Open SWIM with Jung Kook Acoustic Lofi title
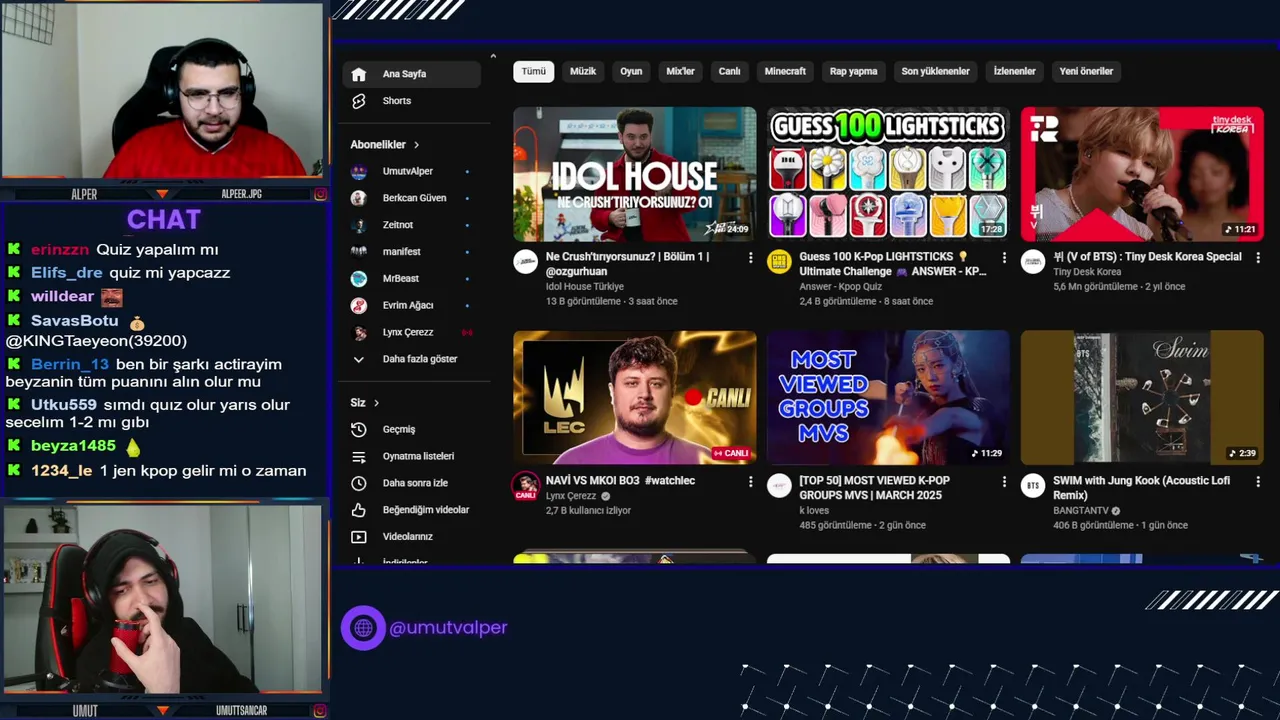 pos(1140,488)
